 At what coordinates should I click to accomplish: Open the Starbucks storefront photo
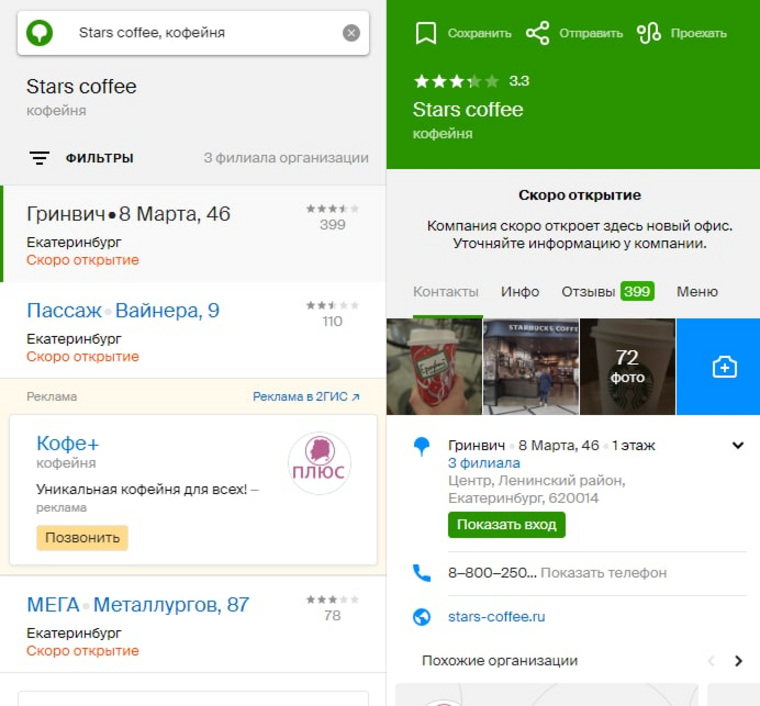tap(531, 367)
